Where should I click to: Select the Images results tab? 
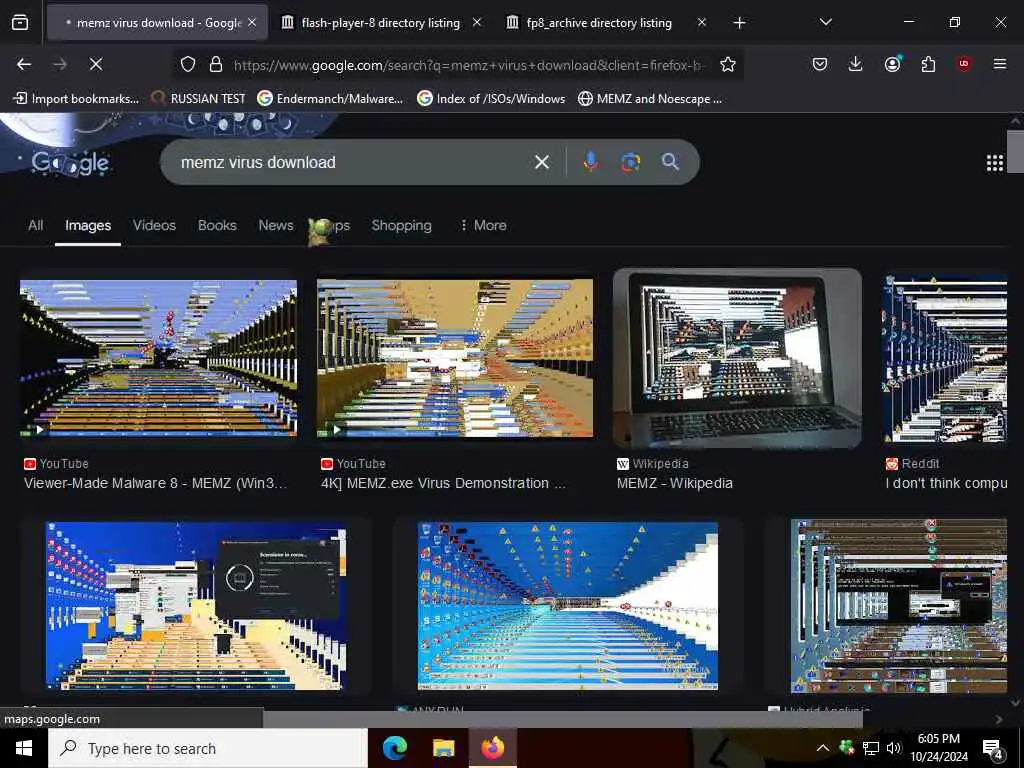pyautogui.click(x=88, y=225)
